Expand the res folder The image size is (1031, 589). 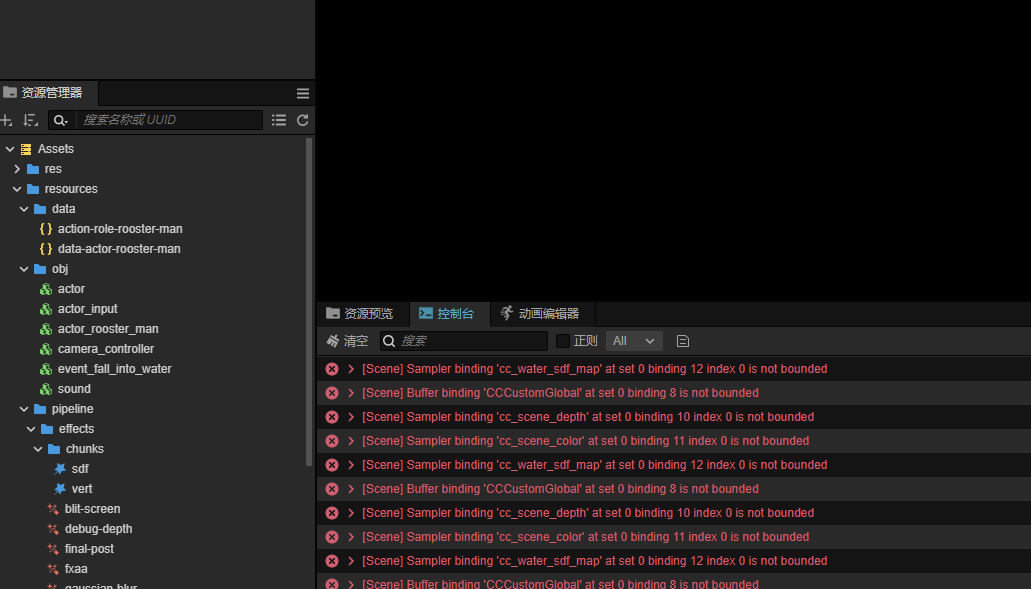(17, 169)
